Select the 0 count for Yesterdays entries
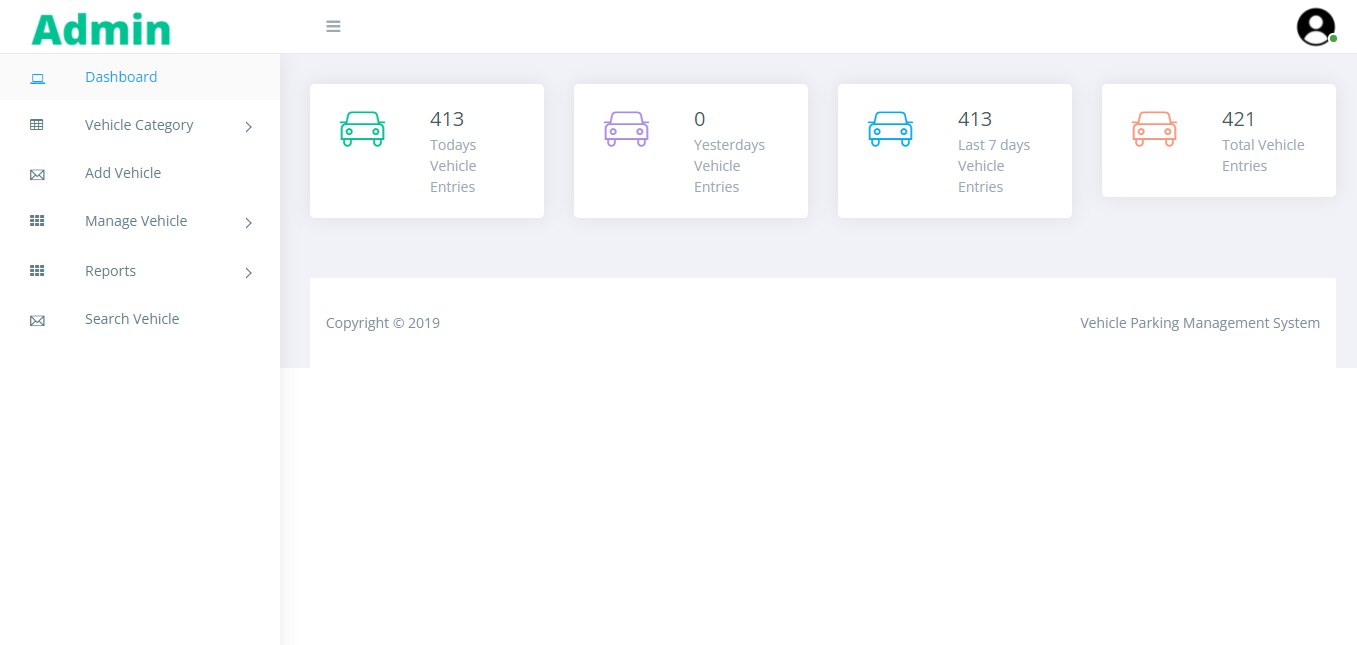Viewport: 1357px width, 645px height. 700,119
